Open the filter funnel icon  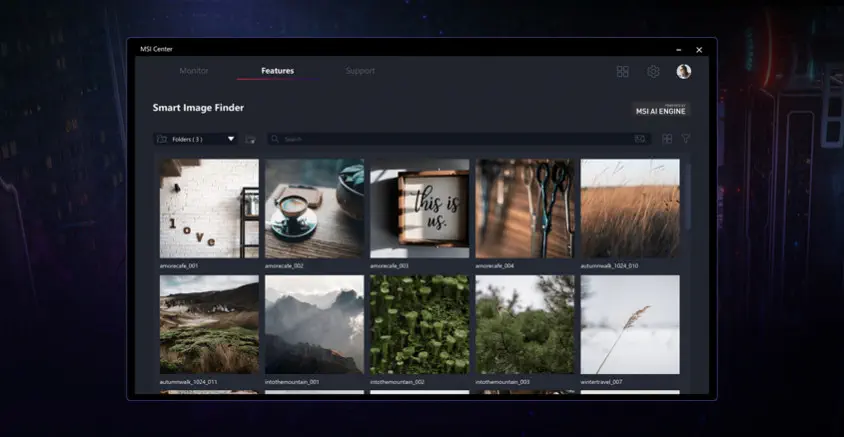tap(686, 139)
